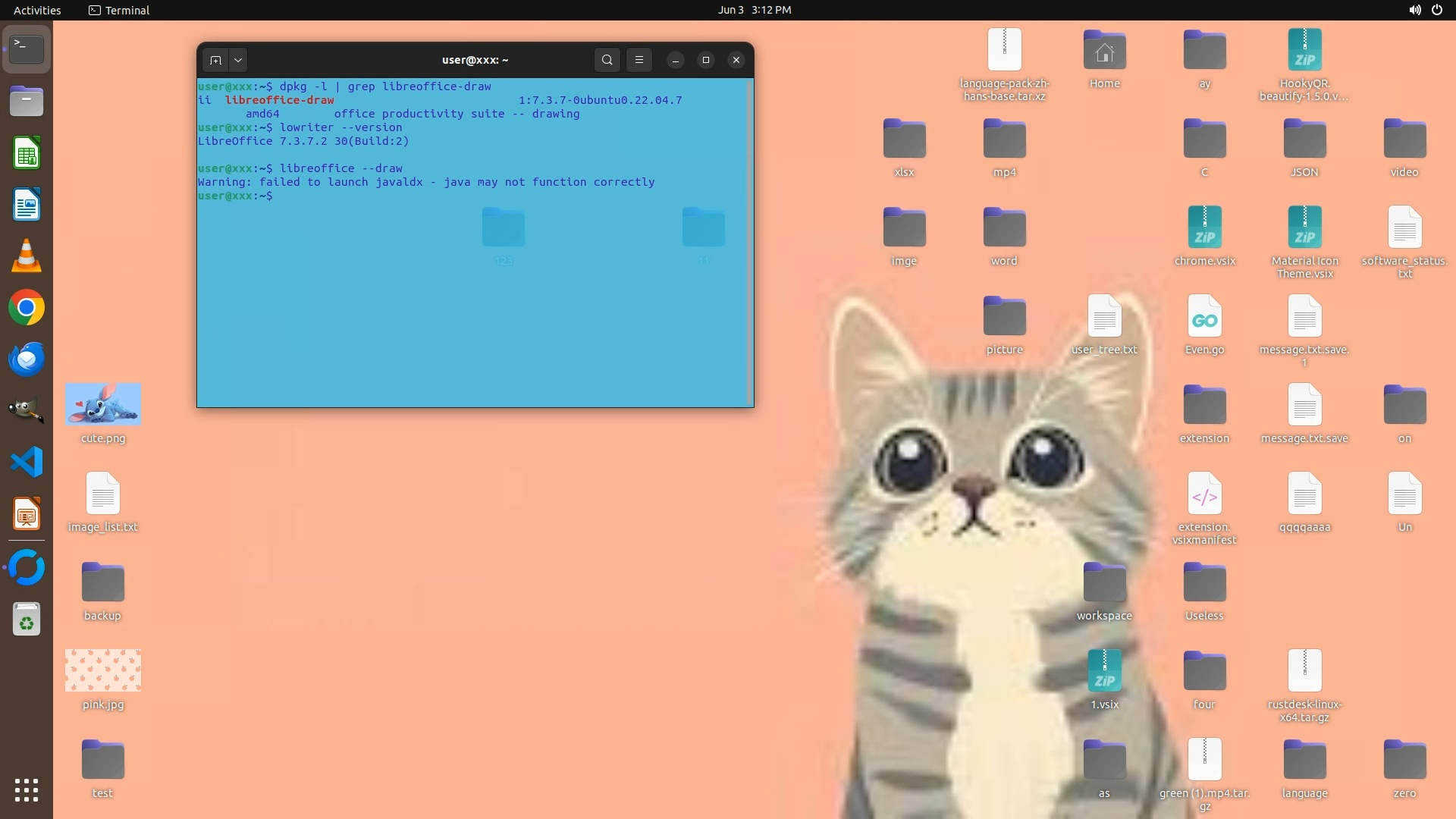Select the Even.go file icon
Screen dimensions: 1456x819
(1204, 317)
